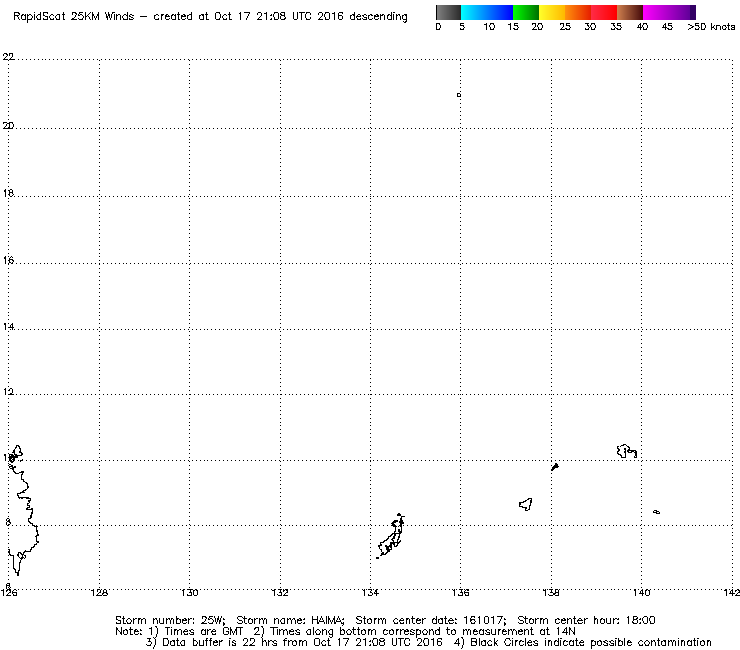The image size is (740, 650).
Task: Click the longitude label '134'
Action: (x=370, y=592)
